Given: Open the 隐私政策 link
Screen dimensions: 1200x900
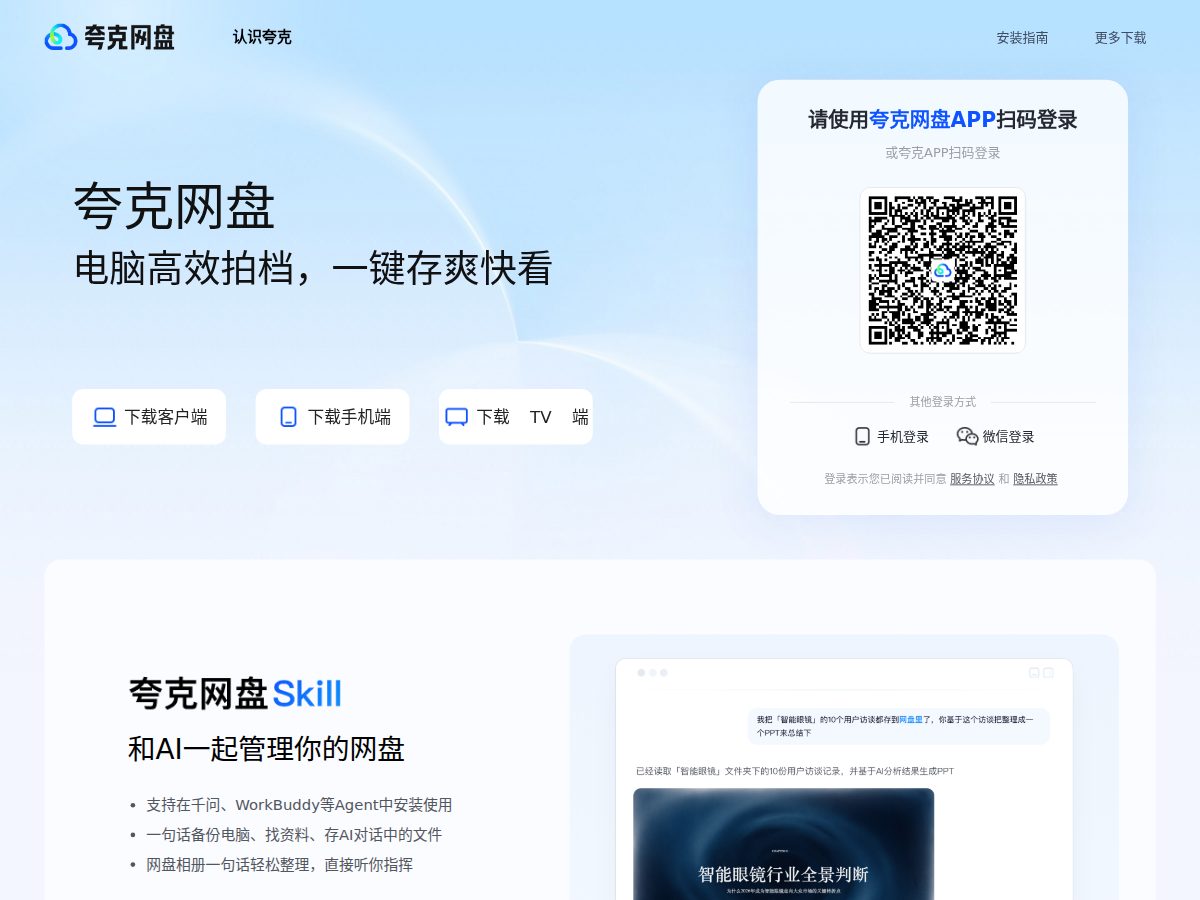Looking at the screenshot, I should click(1035, 479).
